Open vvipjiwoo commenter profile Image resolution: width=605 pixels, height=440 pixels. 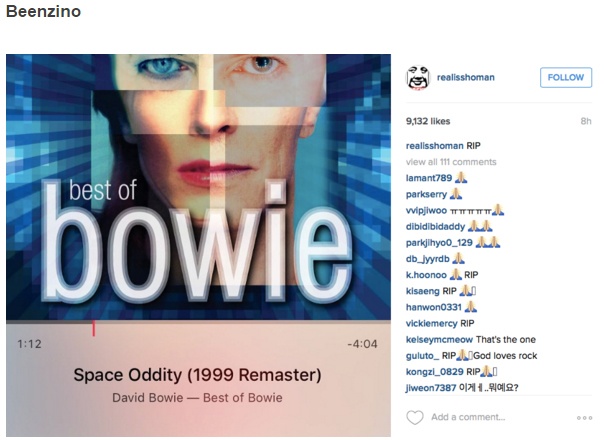(426, 210)
